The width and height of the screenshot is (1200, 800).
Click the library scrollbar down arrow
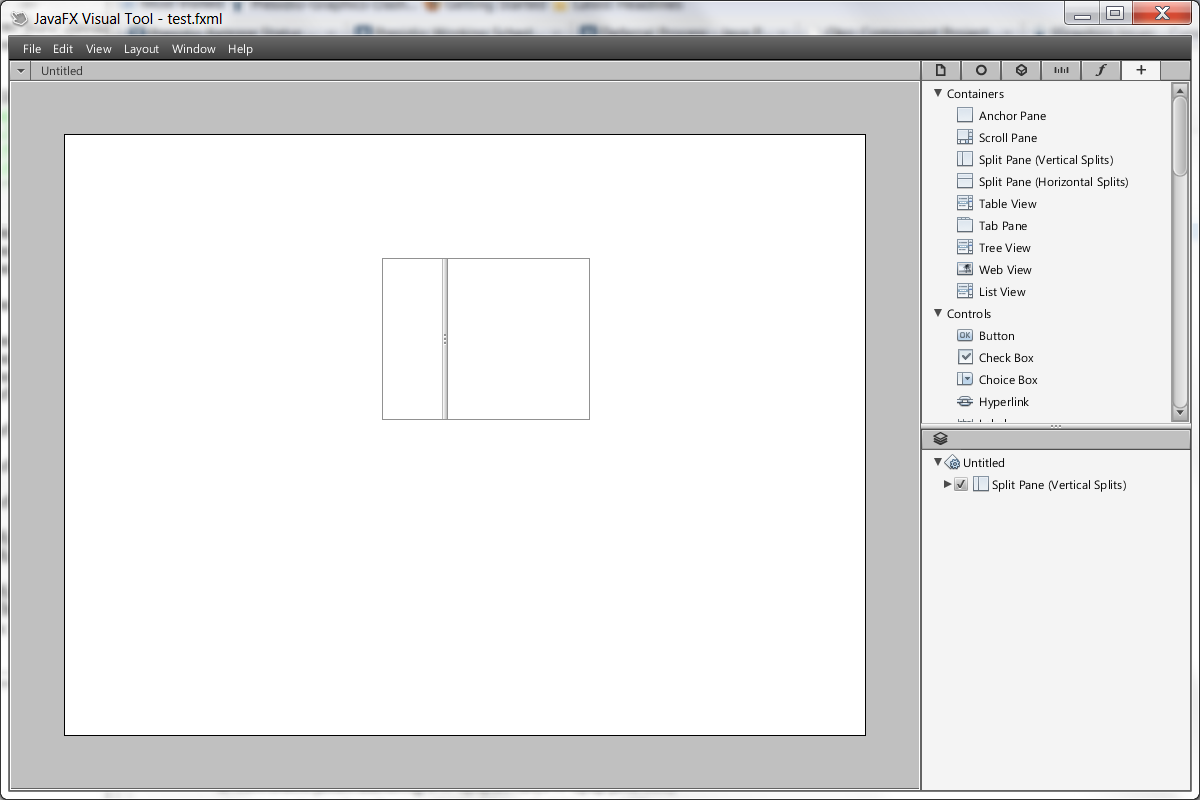coord(1180,412)
